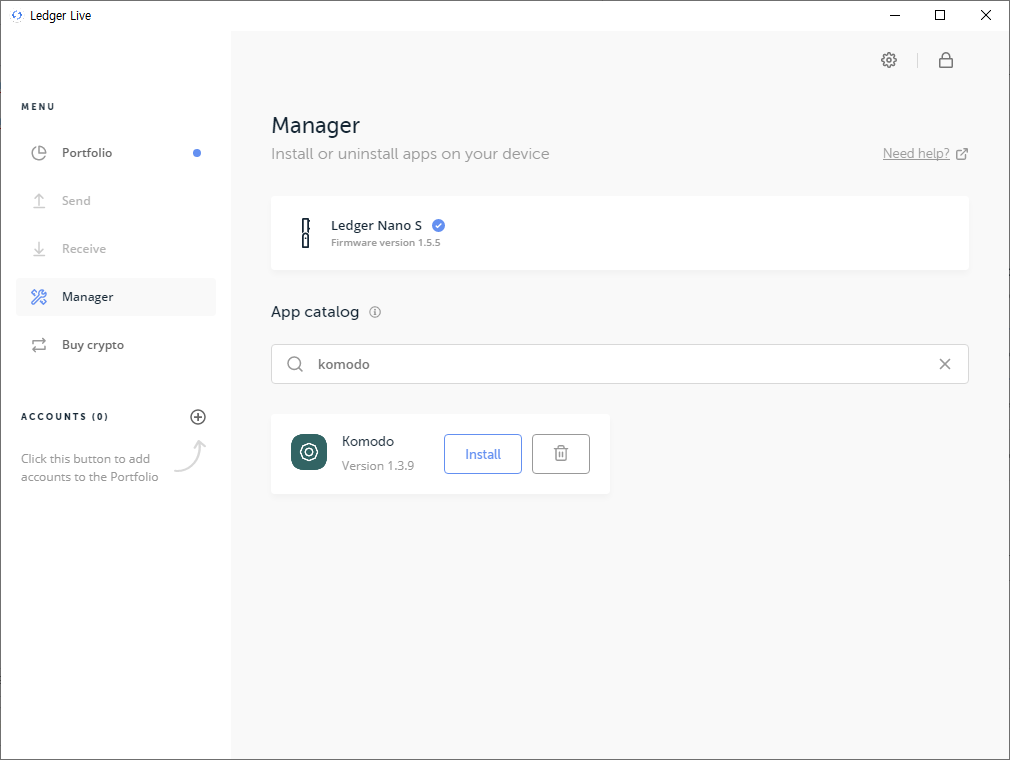Viewport: 1010px width, 760px height.
Task: Click the Portfolio blue notification dot
Action: click(197, 153)
